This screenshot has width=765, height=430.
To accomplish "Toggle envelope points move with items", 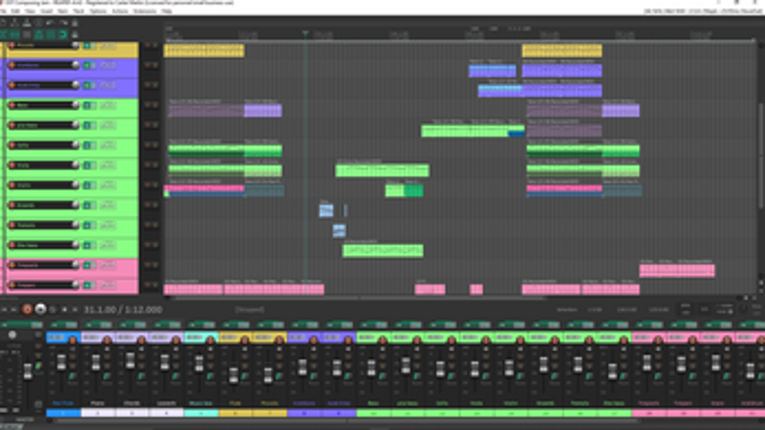I will [38, 35].
